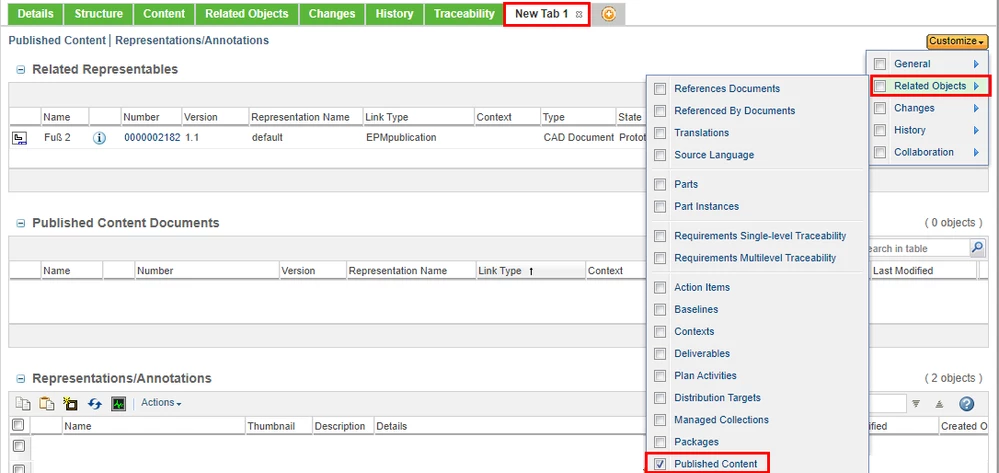The width and height of the screenshot is (999, 473).
Task: Switch to the Structure tab
Action: (99, 13)
